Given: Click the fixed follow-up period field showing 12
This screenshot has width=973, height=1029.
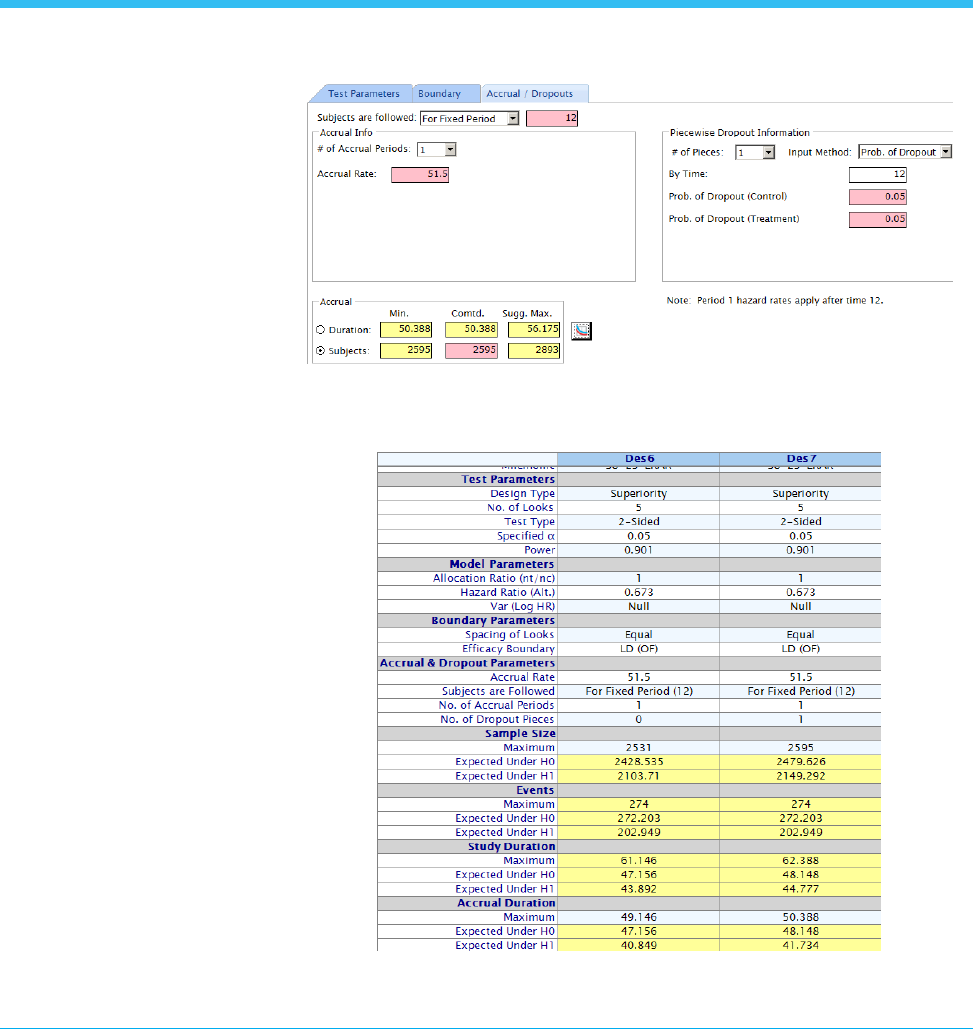Looking at the screenshot, I should [552, 118].
